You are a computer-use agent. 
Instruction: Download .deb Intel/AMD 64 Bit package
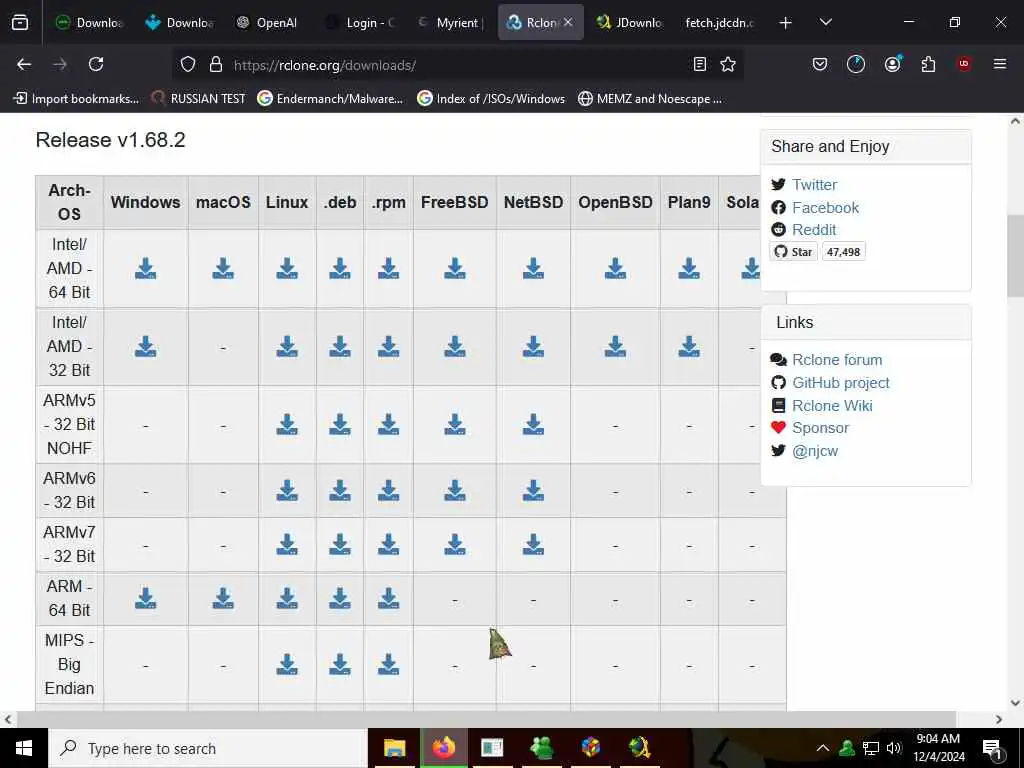[340, 268]
